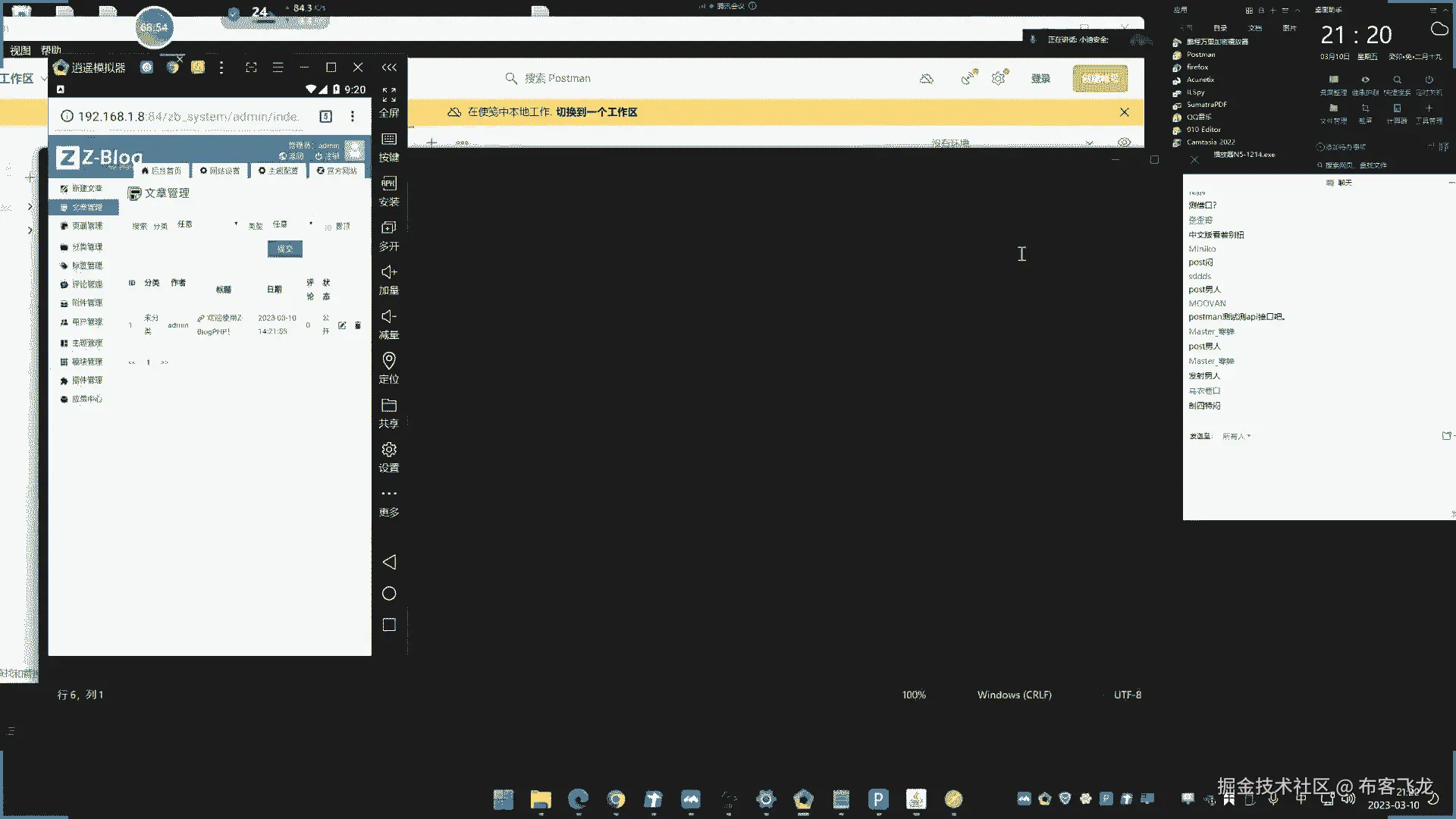Open the emulator location (定位) tool

tap(389, 361)
